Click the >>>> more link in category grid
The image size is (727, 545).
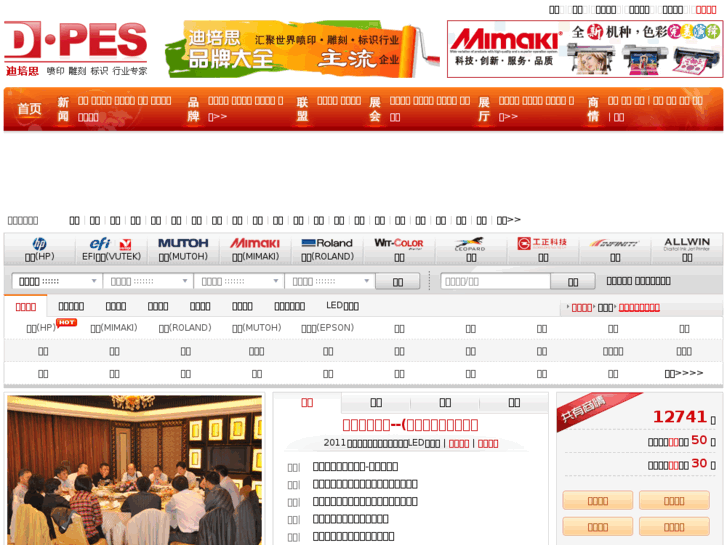click(683, 373)
